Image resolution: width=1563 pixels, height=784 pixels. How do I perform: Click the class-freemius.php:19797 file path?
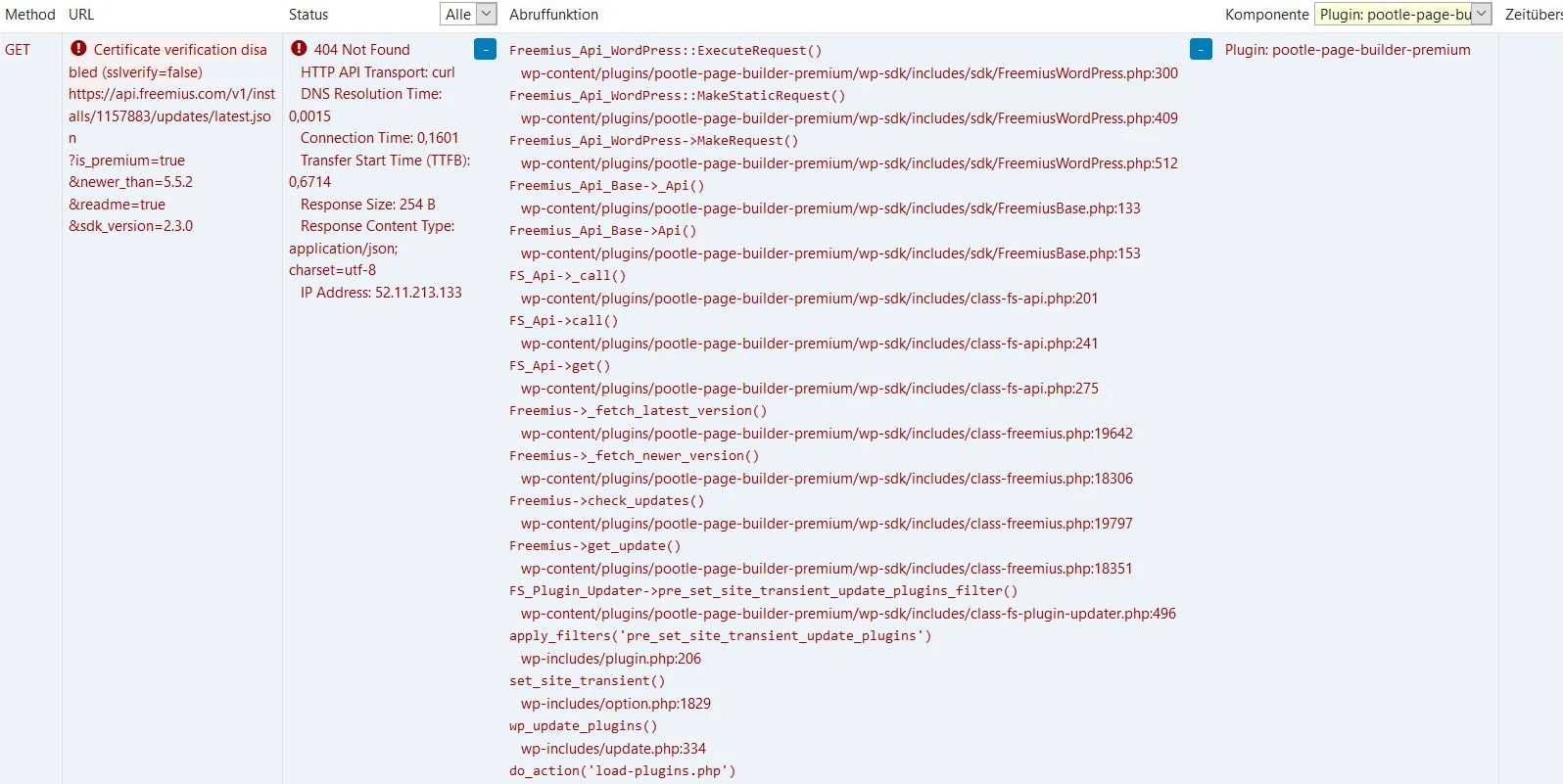point(827,524)
